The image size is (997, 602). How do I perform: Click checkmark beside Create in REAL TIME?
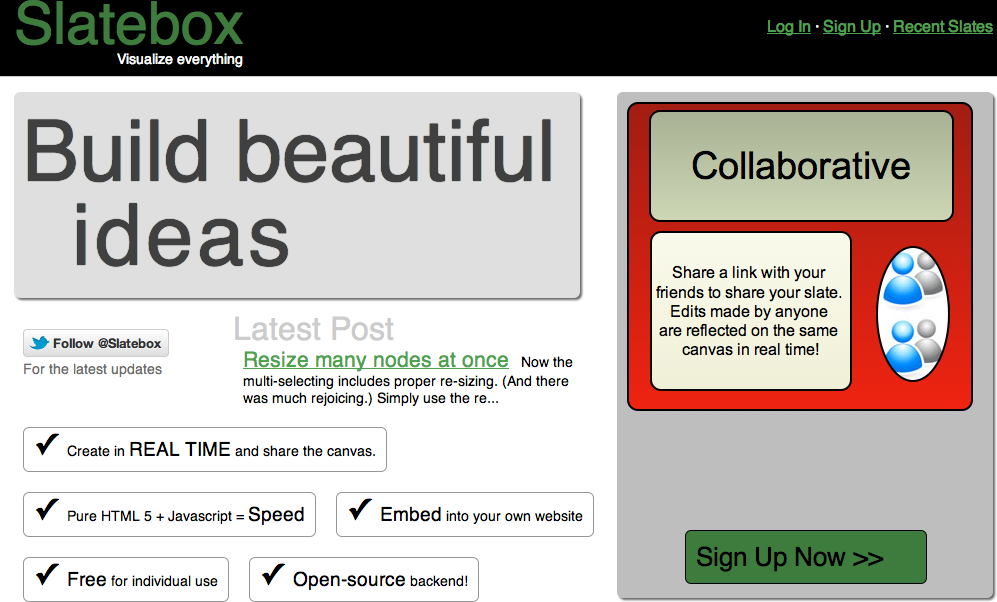[x=46, y=446]
